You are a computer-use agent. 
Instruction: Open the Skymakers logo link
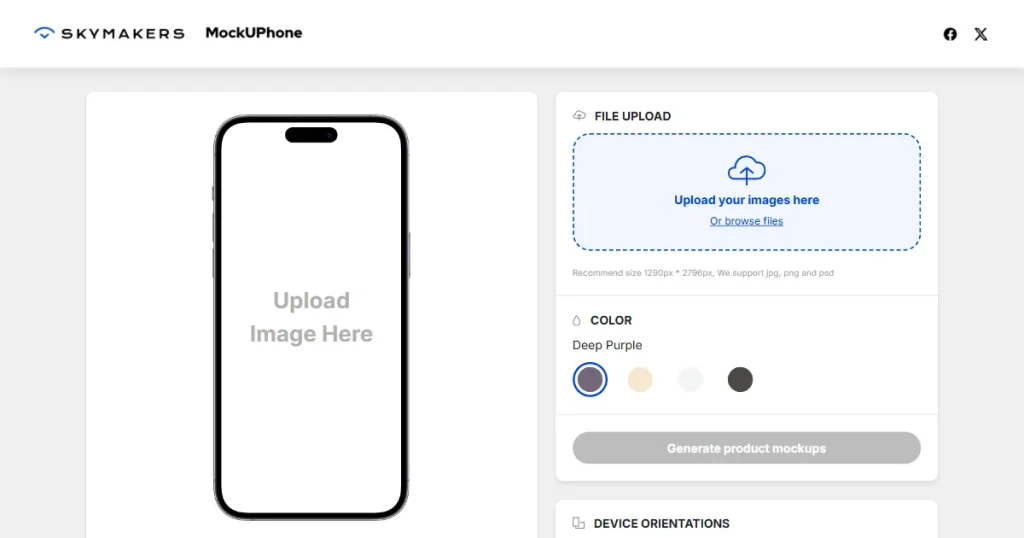[x=109, y=33]
